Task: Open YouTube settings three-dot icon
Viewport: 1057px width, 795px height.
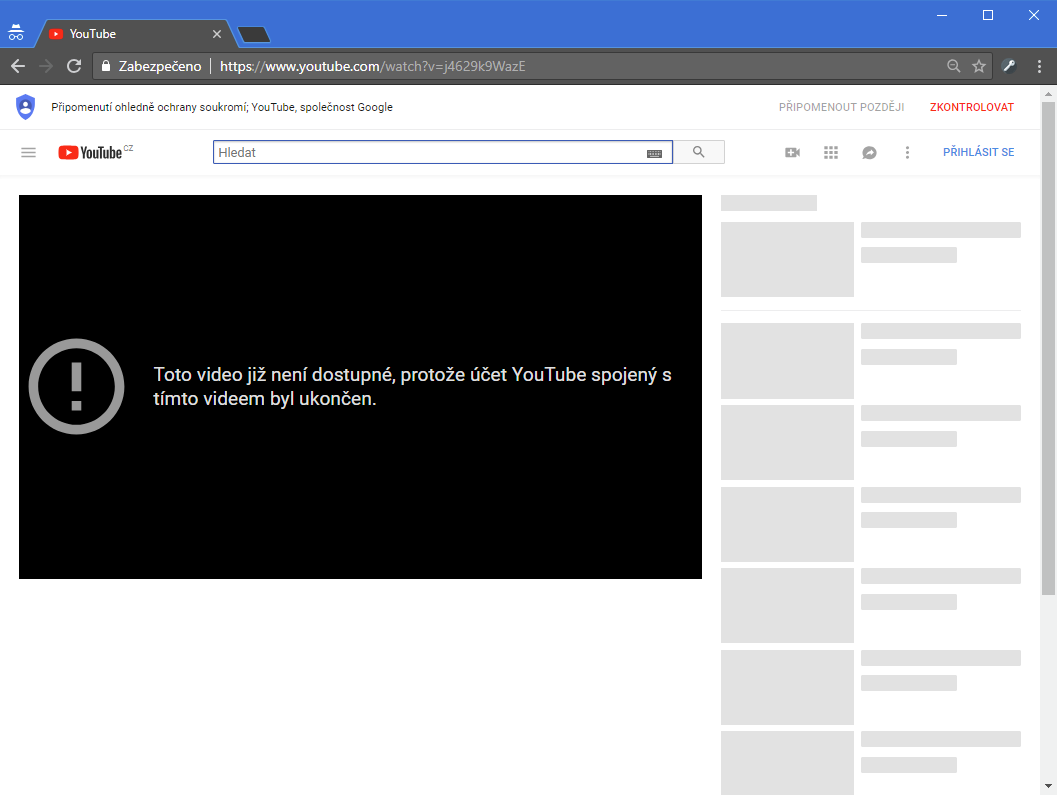Action: pyautogui.click(x=907, y=152)
